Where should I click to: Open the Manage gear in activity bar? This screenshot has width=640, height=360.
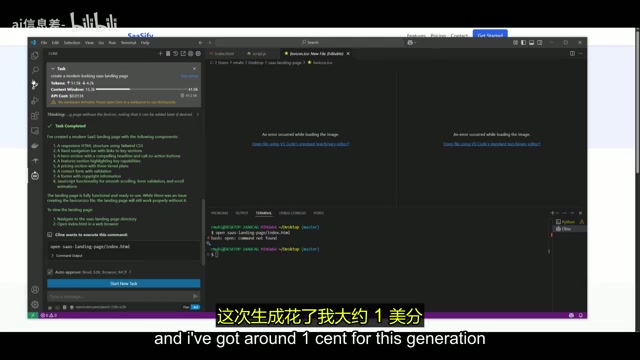(x=35, y=304)
